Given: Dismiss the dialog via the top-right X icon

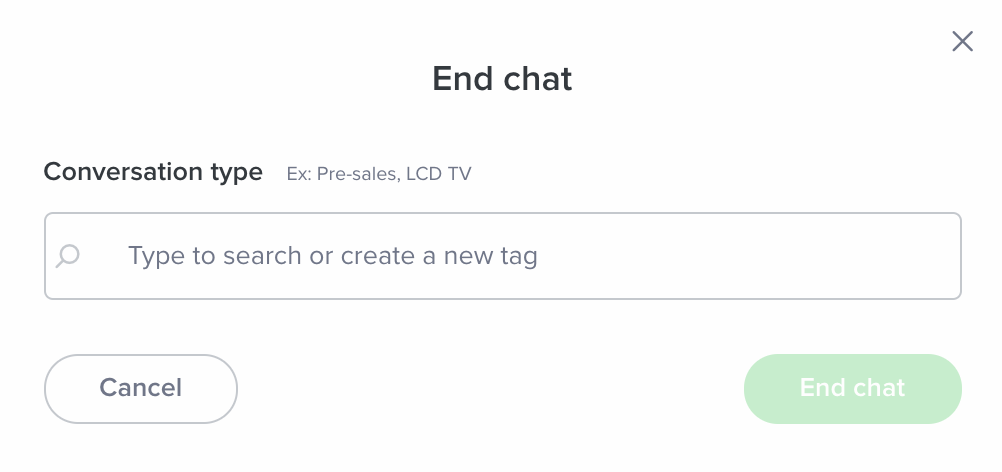Looking at the screenshot, I should click(962, 42).
